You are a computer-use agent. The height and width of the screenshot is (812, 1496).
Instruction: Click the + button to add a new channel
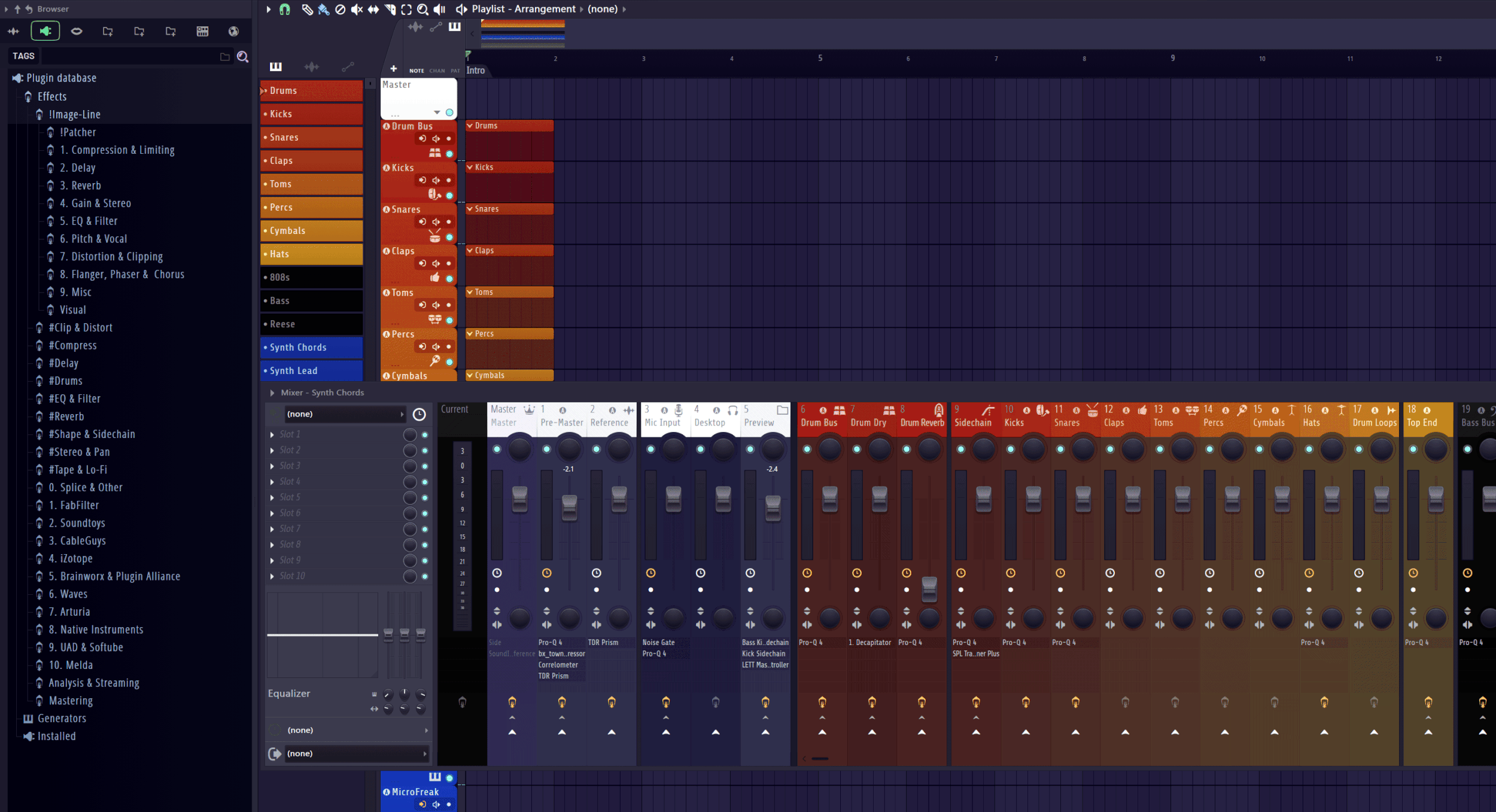tap(394, 69)
